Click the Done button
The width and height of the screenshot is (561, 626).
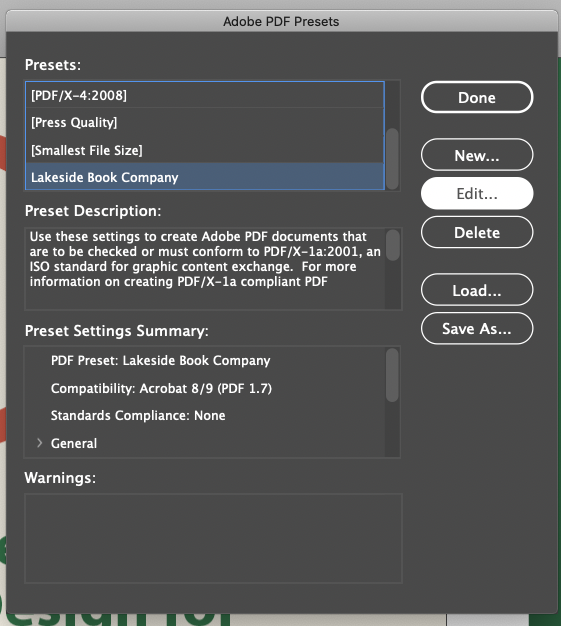(x=477, y=97)
